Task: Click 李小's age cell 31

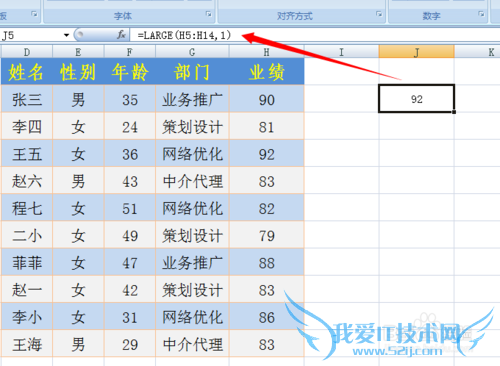Action: point(130,317)
